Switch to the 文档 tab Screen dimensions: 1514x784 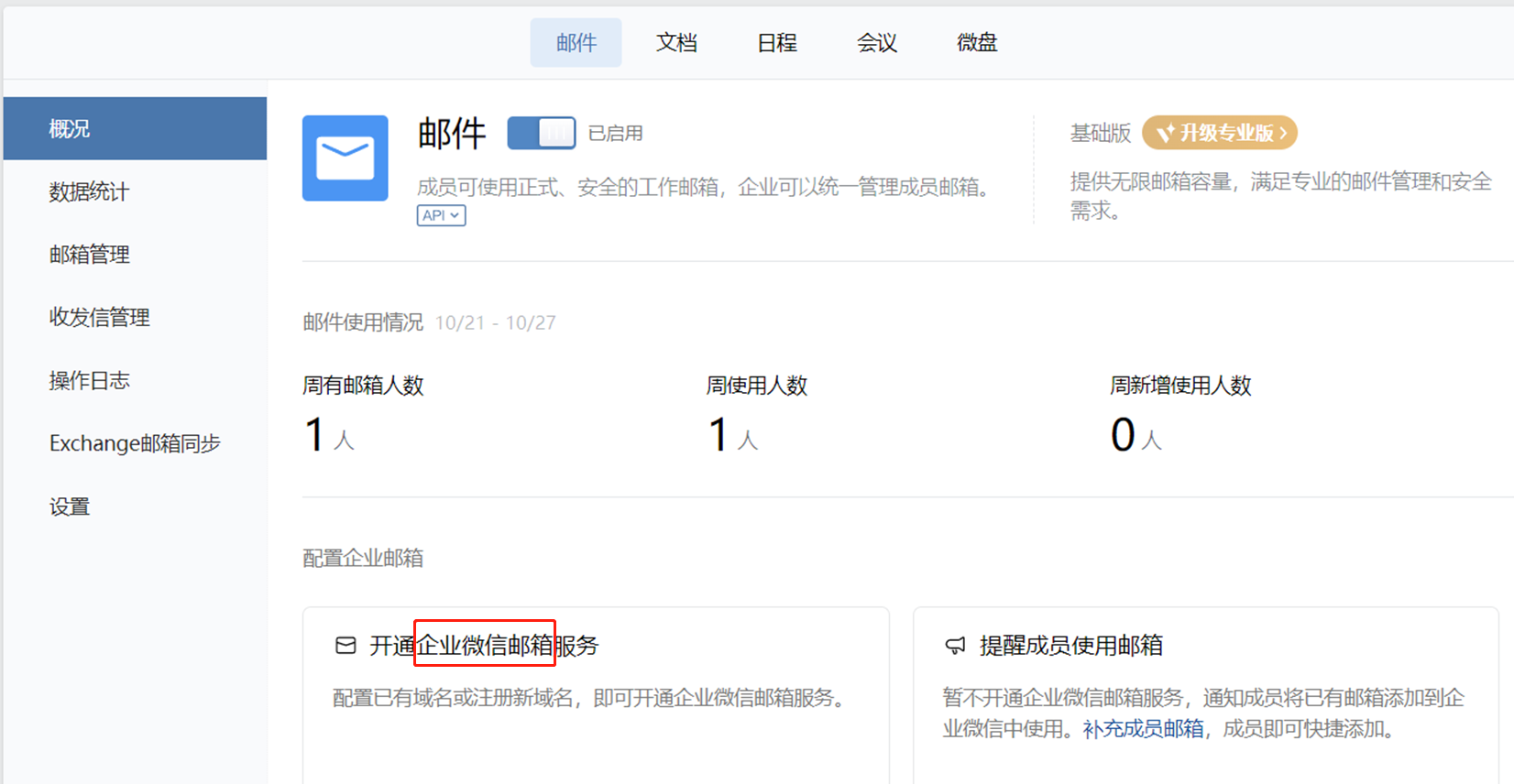[x=676, y=43]
